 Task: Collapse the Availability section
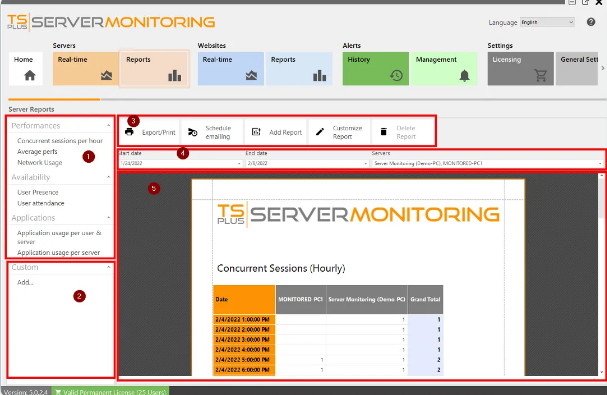[x=108, y=177]
